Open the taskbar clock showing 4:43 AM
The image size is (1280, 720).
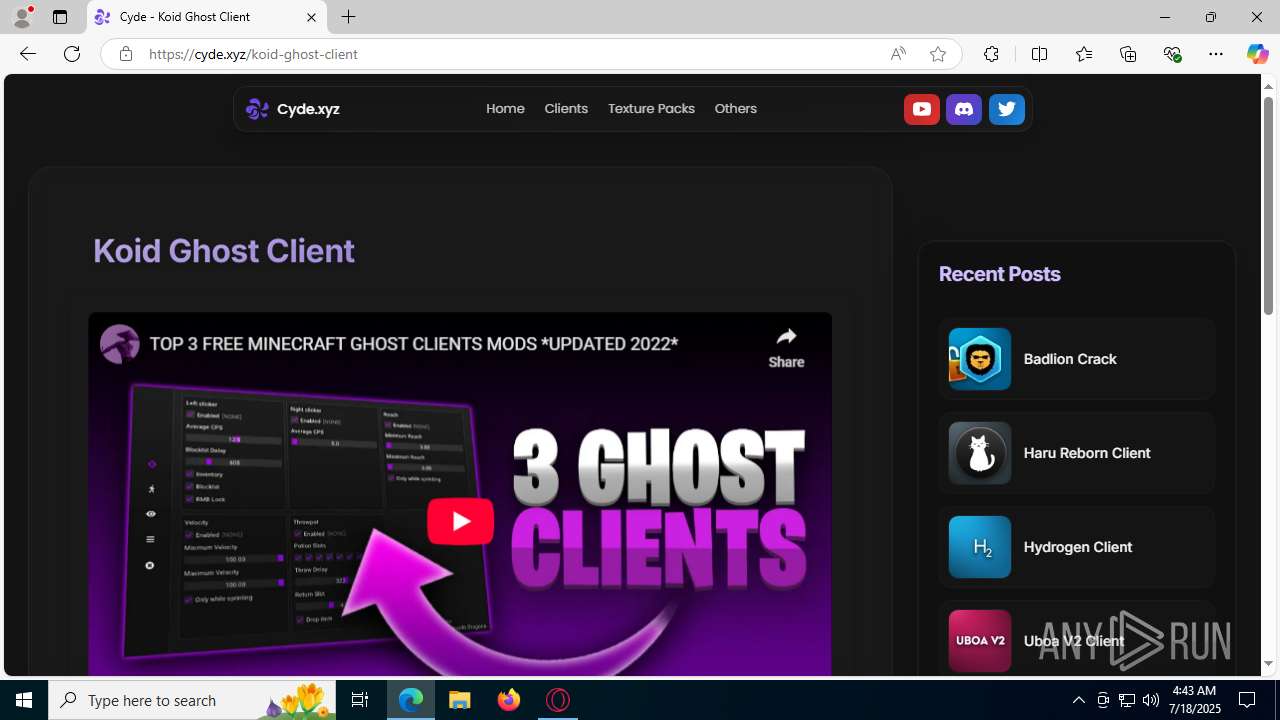1194,700
